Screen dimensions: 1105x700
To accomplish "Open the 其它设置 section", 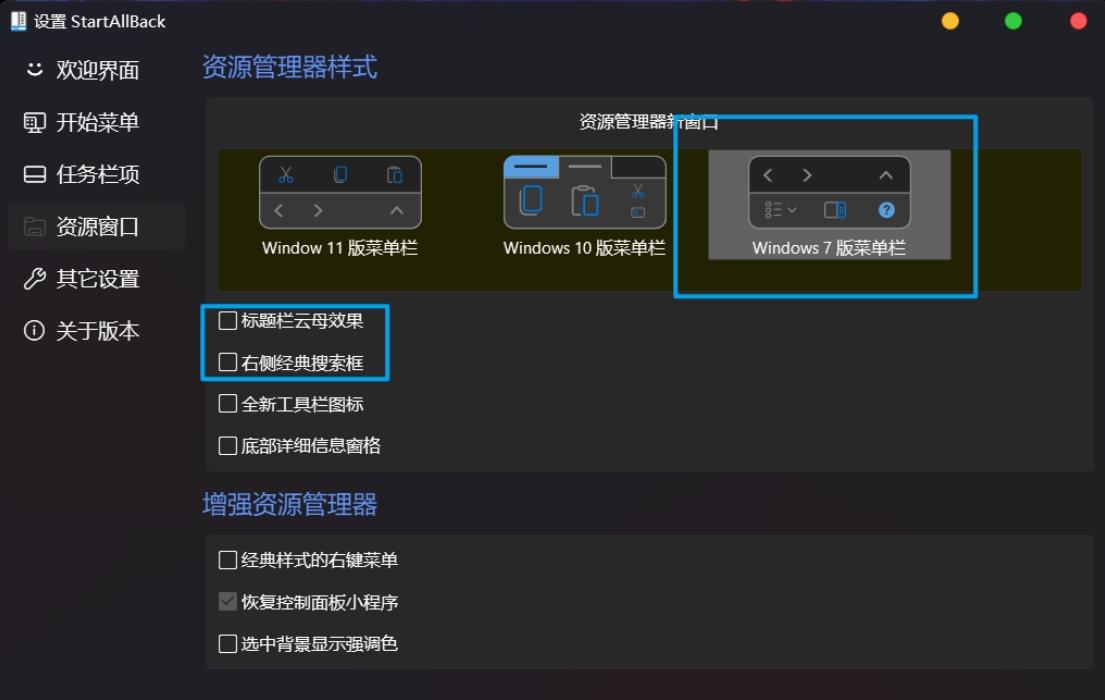I will [98, 279].
